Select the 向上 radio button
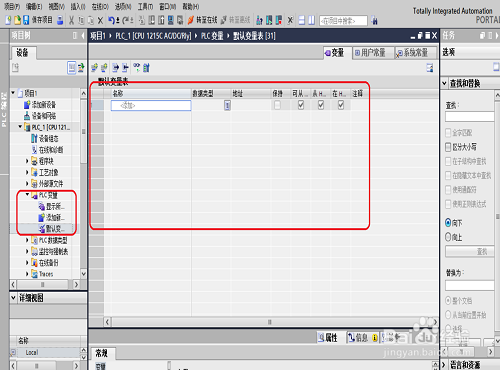 coord(448,237)
